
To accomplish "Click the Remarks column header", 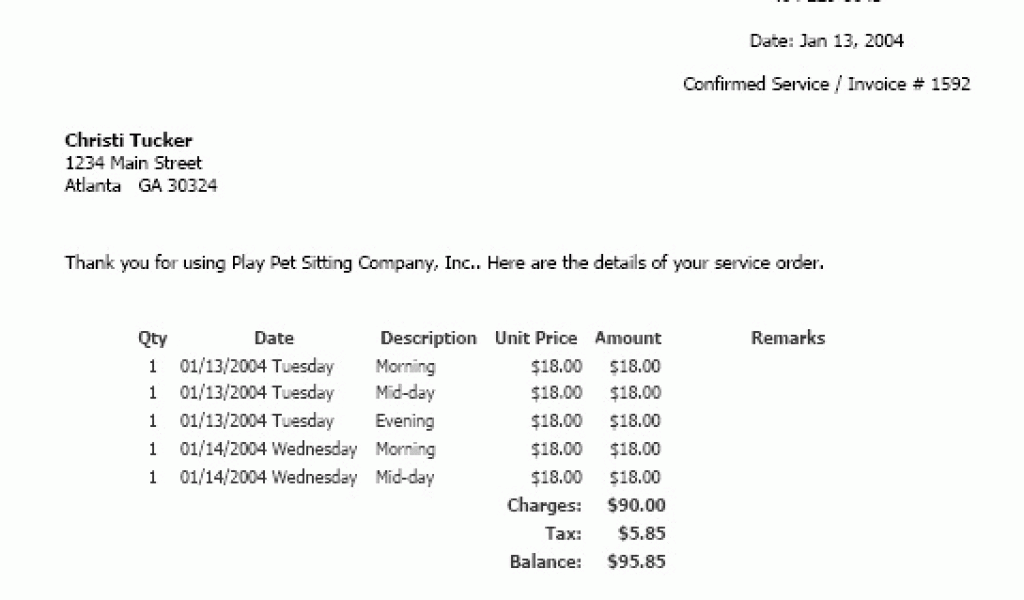I will click(788, 338).
